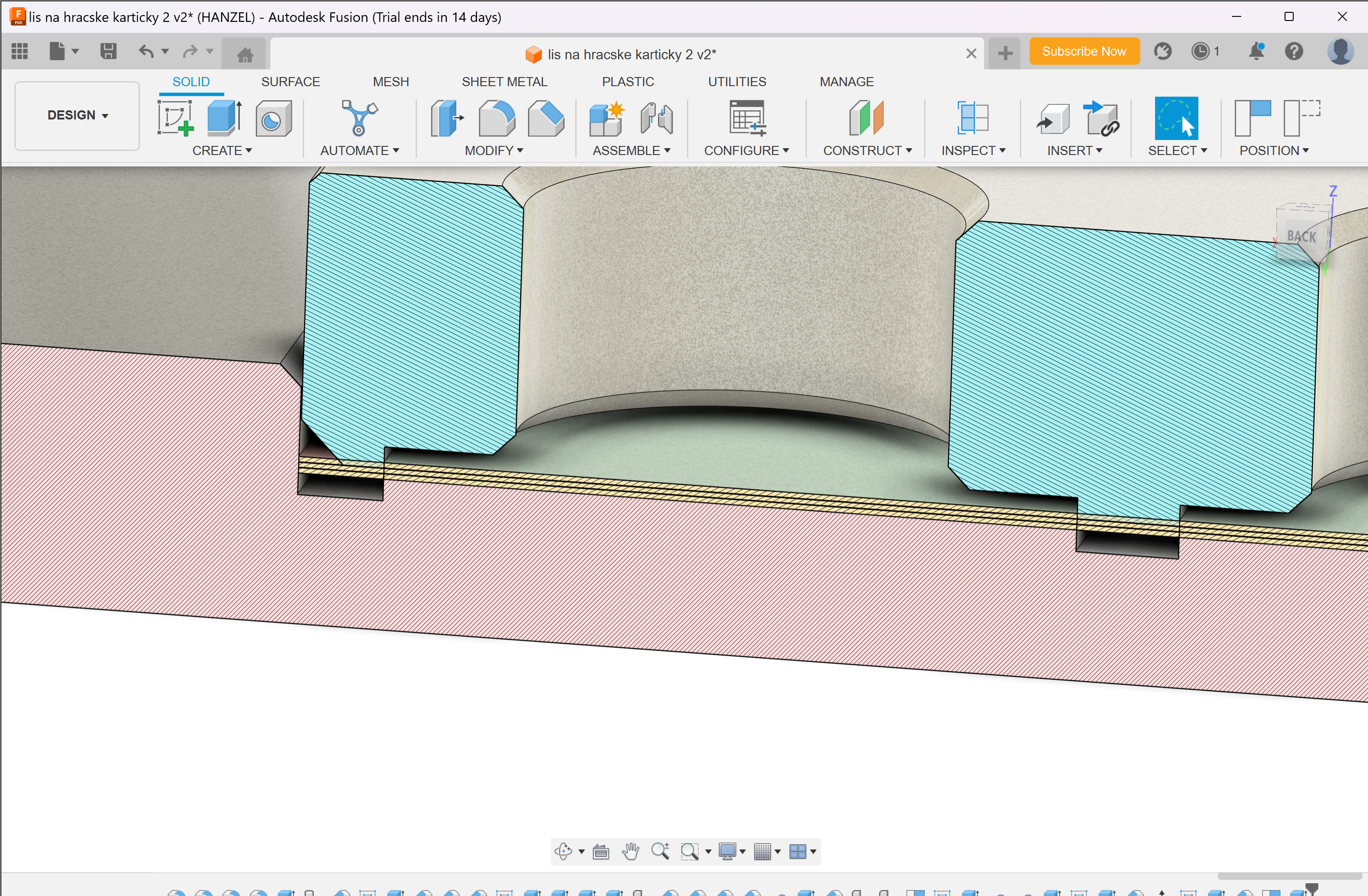The width and height of the screenshot is (1368, 896).
Task: Click the Pan hand navigation icon
Action: pyautogui.click(x=631, y=851)
